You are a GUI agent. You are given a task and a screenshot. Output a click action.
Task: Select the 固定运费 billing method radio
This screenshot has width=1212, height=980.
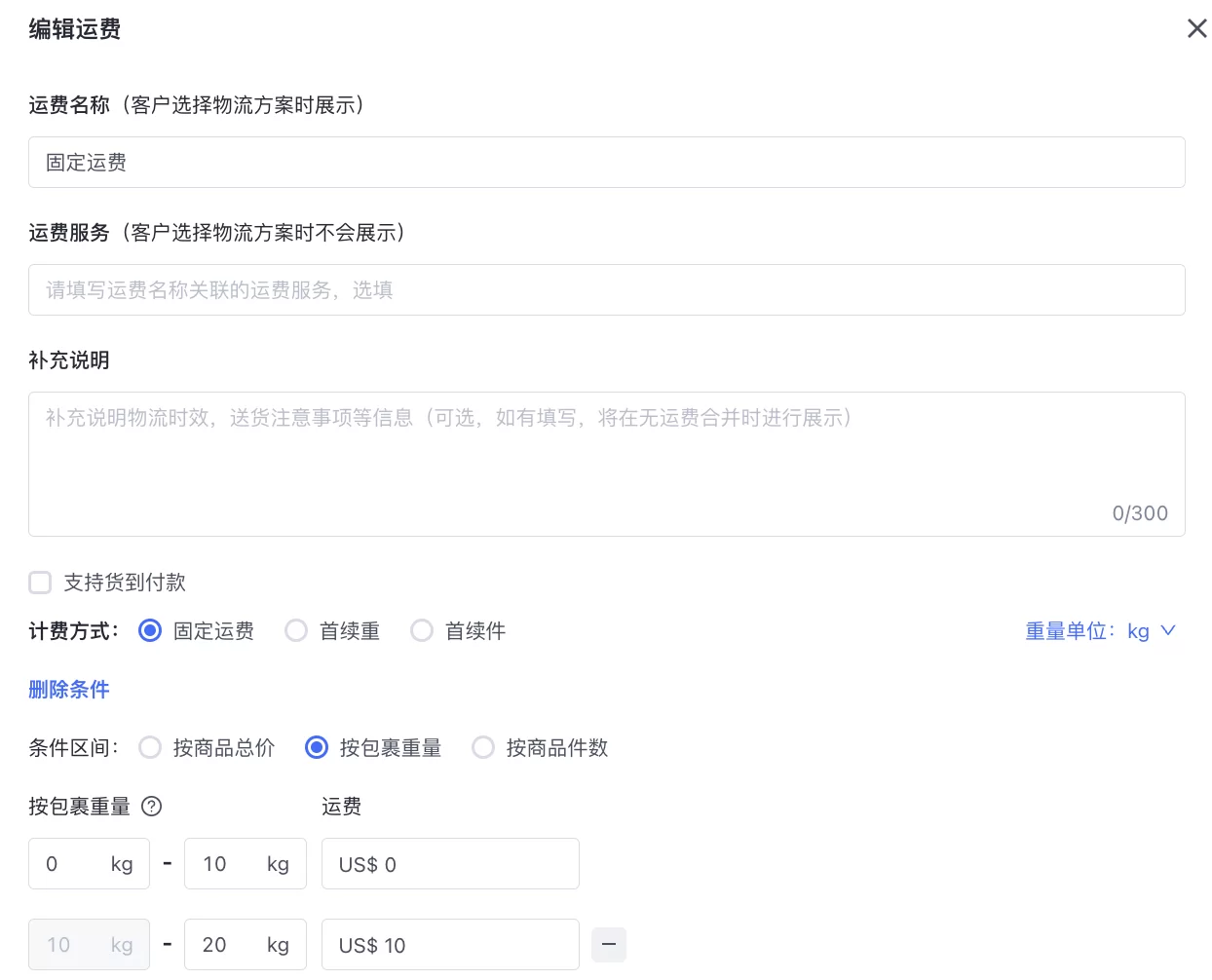(149, 630)
